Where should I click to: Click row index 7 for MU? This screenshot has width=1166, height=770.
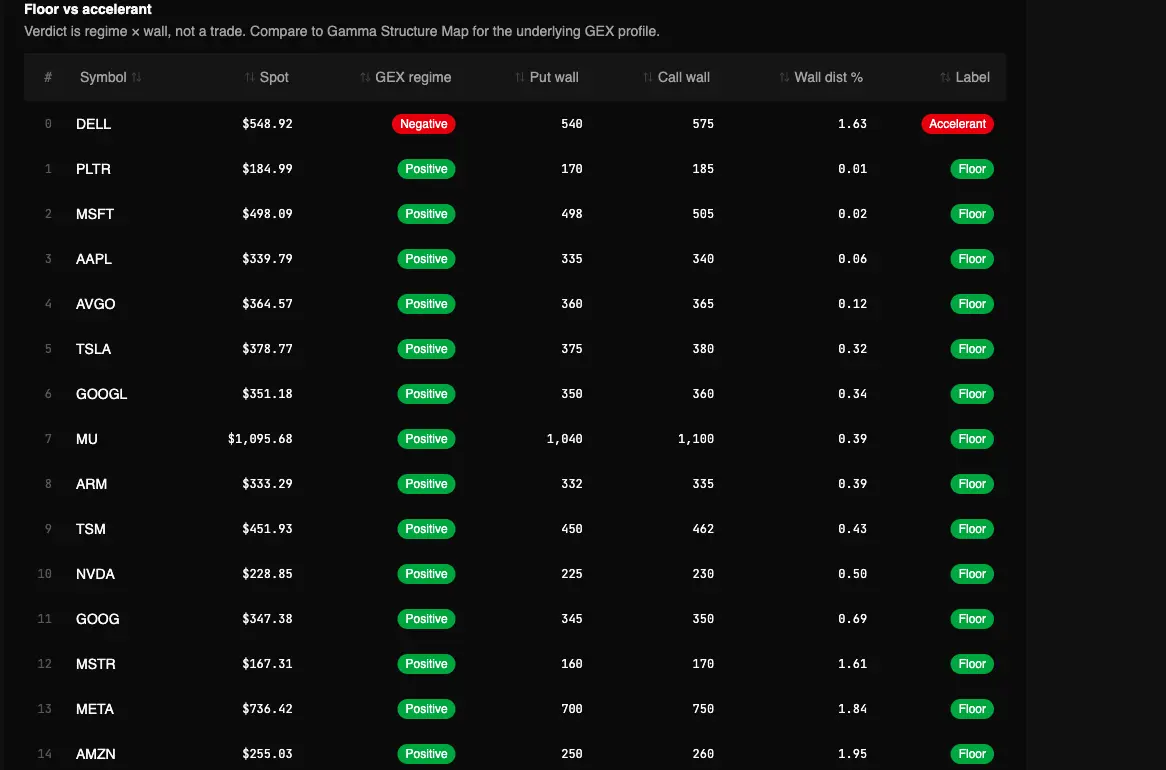(48, 439)
